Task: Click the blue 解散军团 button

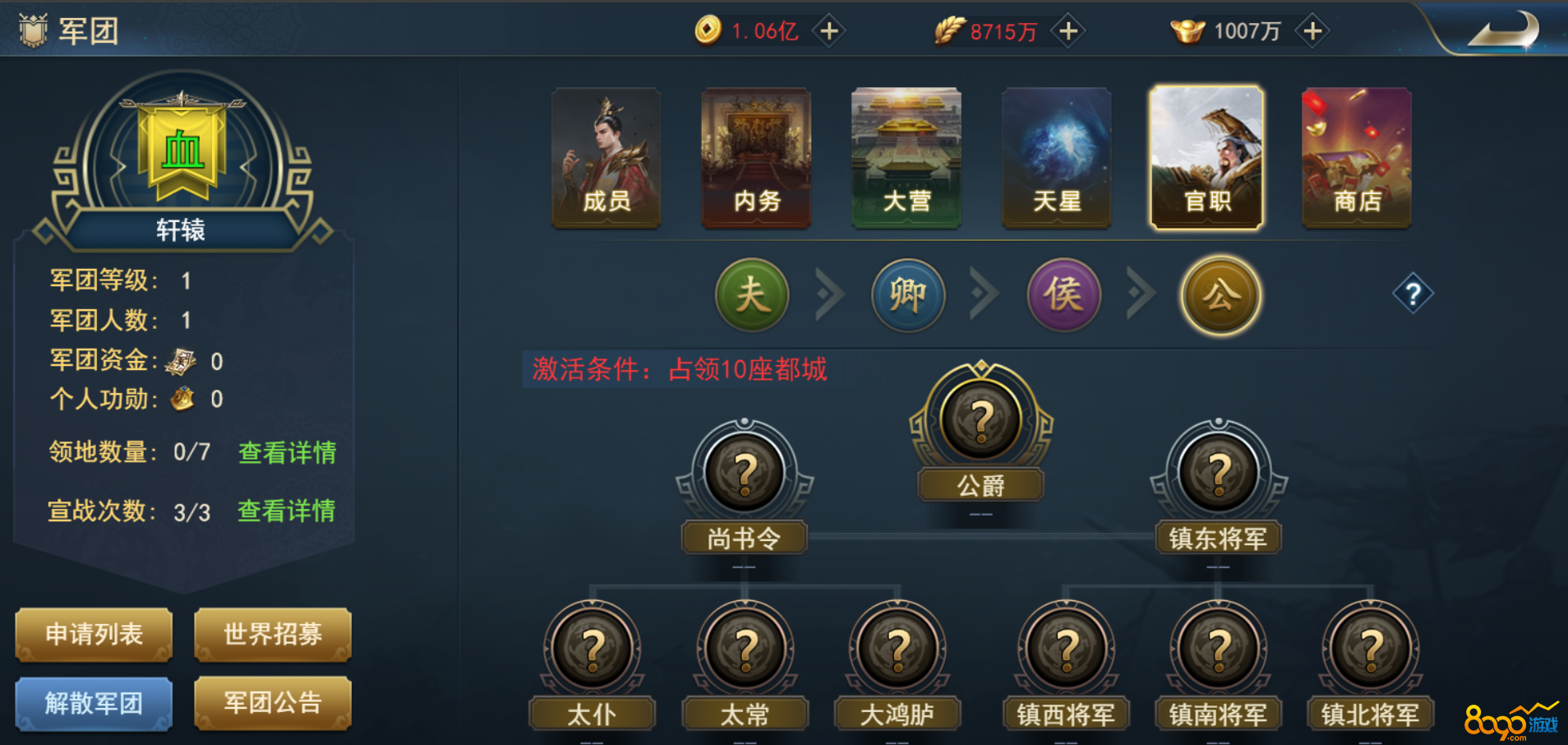Action: [x=94, y=703]
